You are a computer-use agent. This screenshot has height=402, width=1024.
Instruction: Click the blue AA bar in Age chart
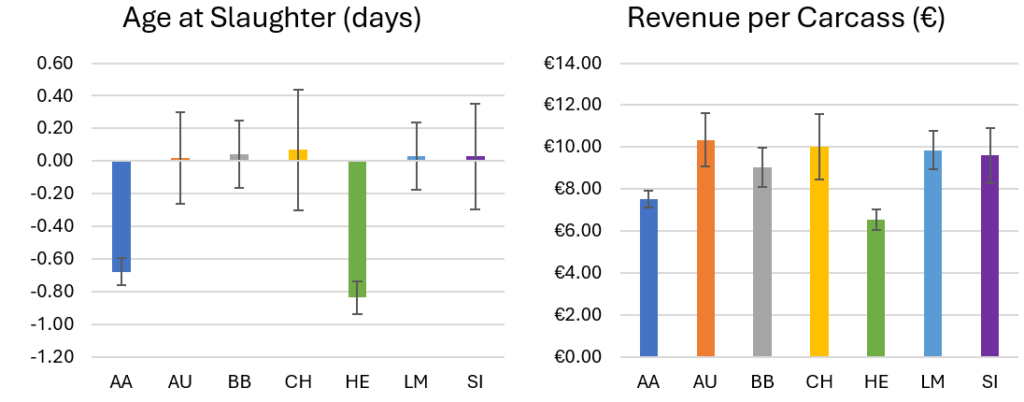point(121,217)
